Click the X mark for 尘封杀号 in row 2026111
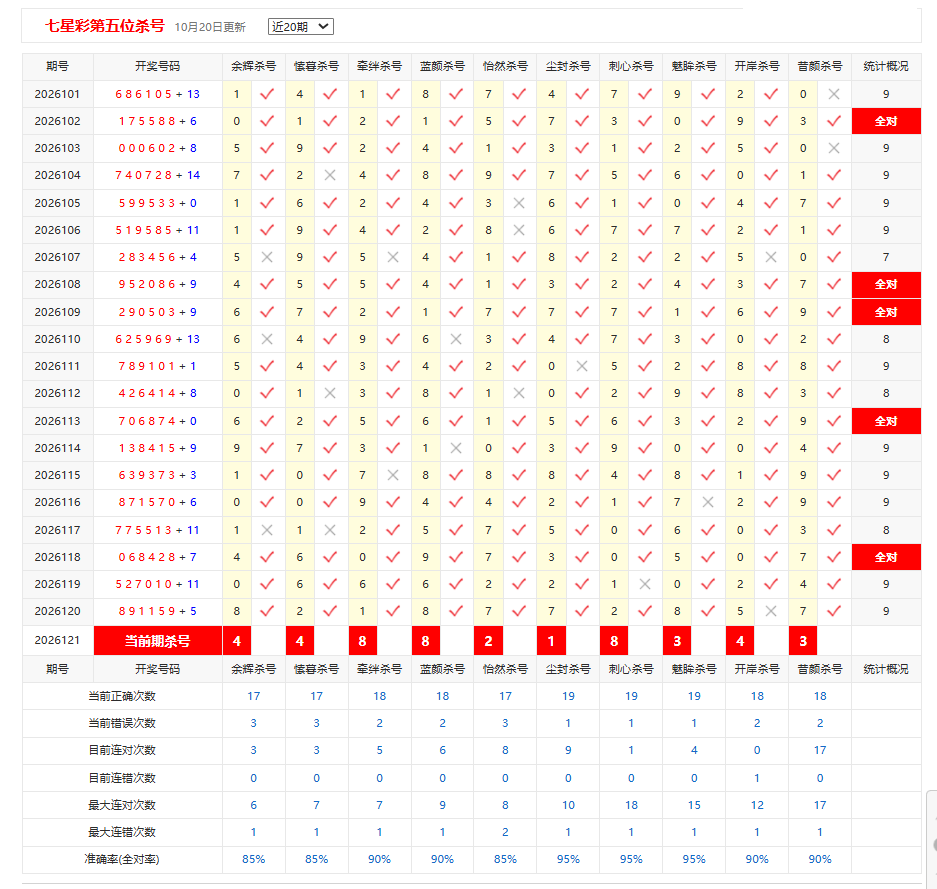 point(582,366)
